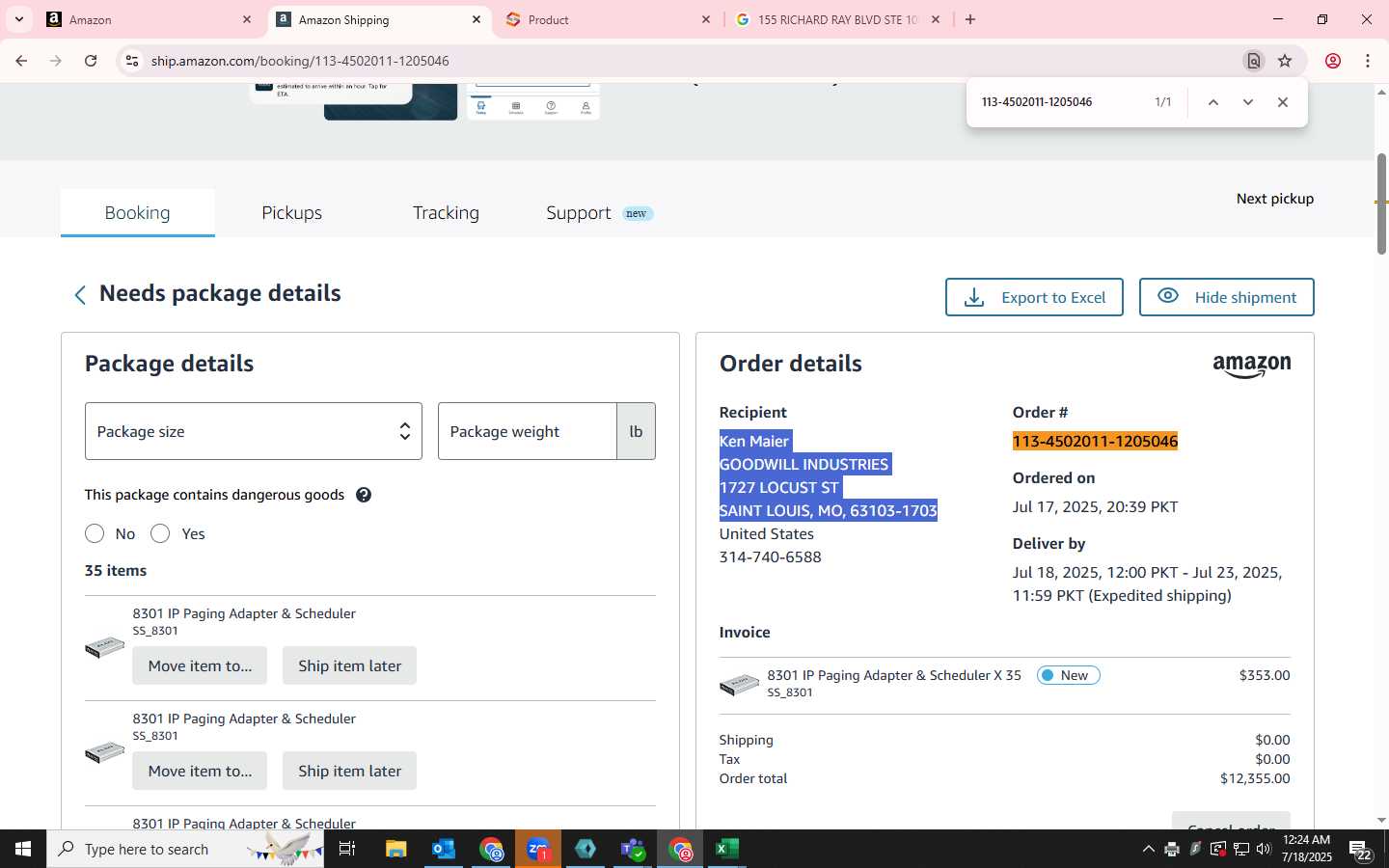Open the notification center icon
This screenshot has height=868, width=1389.
1360,850
